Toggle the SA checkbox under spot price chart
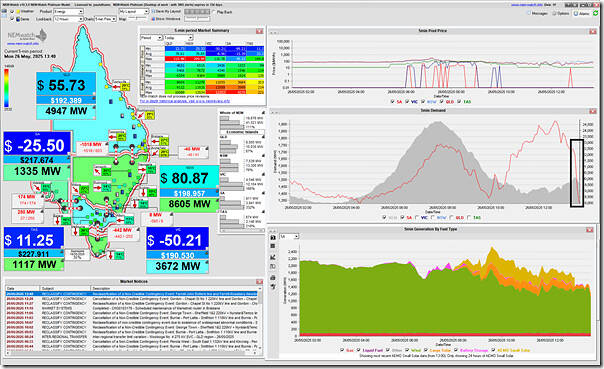The height and width of the screenshot is (369, 604). click(393, 102)
